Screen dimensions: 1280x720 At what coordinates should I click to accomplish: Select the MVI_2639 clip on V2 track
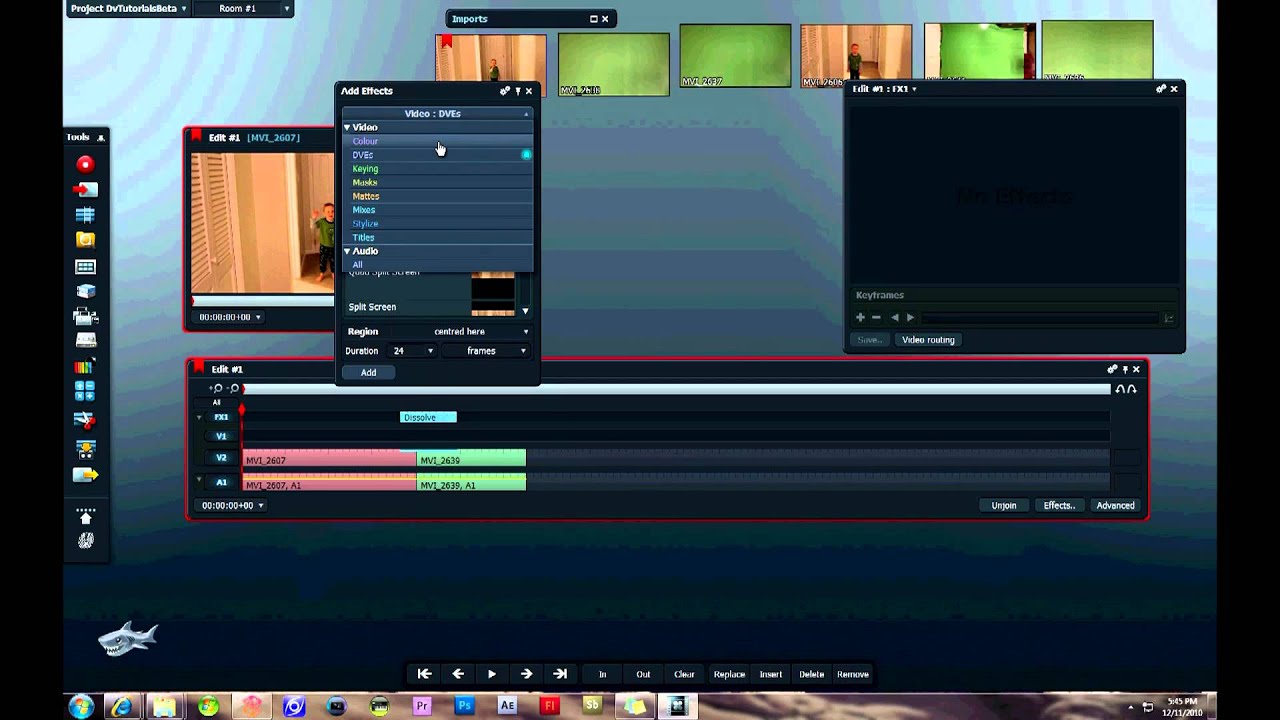coord(471,458)
